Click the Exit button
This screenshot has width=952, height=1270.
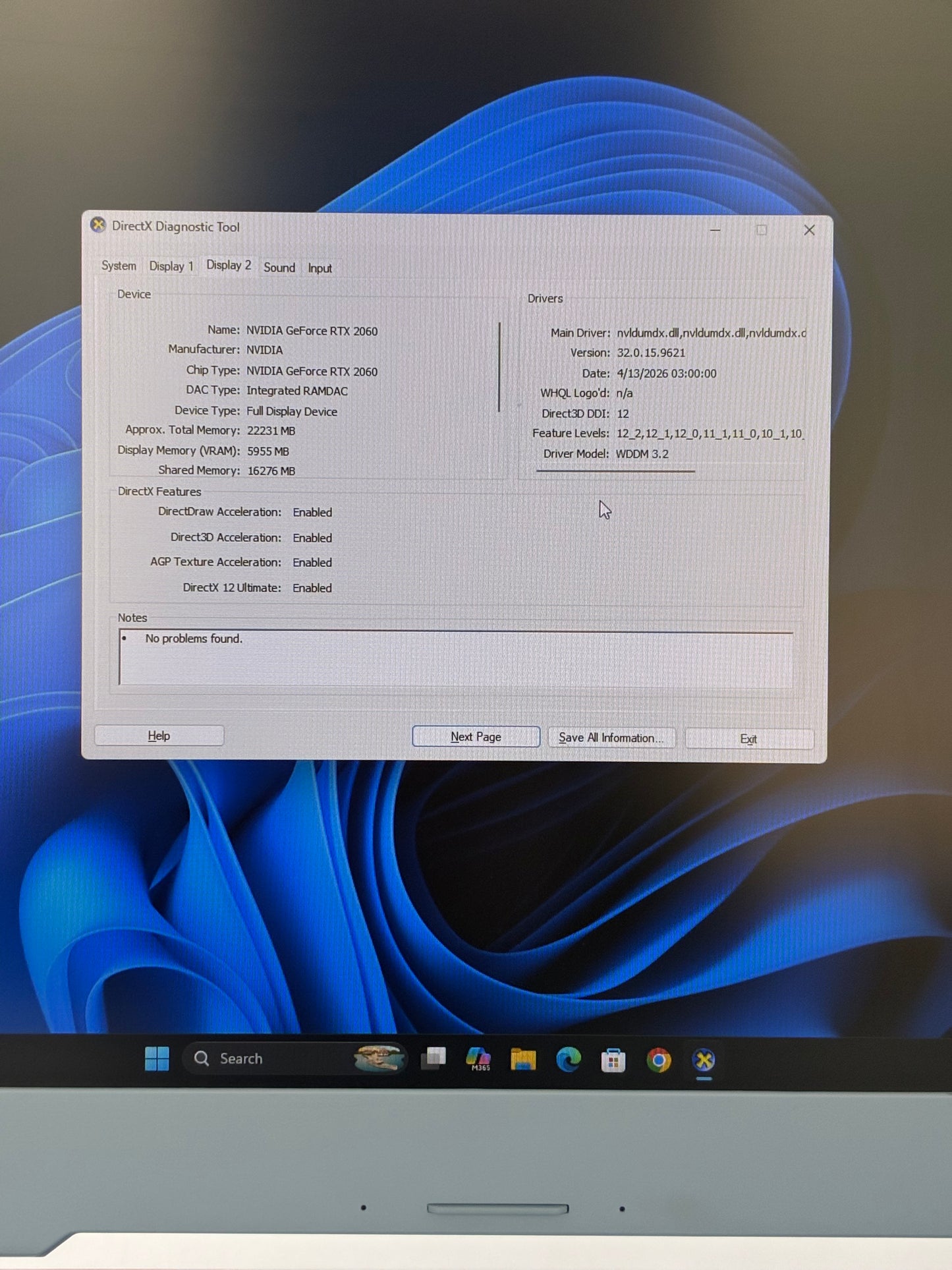pos(748,739)
